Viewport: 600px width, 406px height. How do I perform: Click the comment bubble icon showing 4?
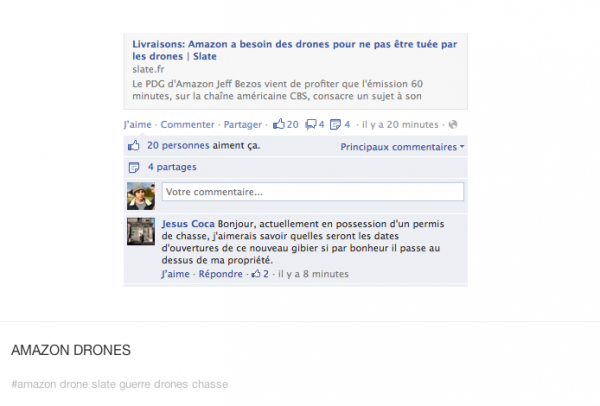click(x=311, y=124)
